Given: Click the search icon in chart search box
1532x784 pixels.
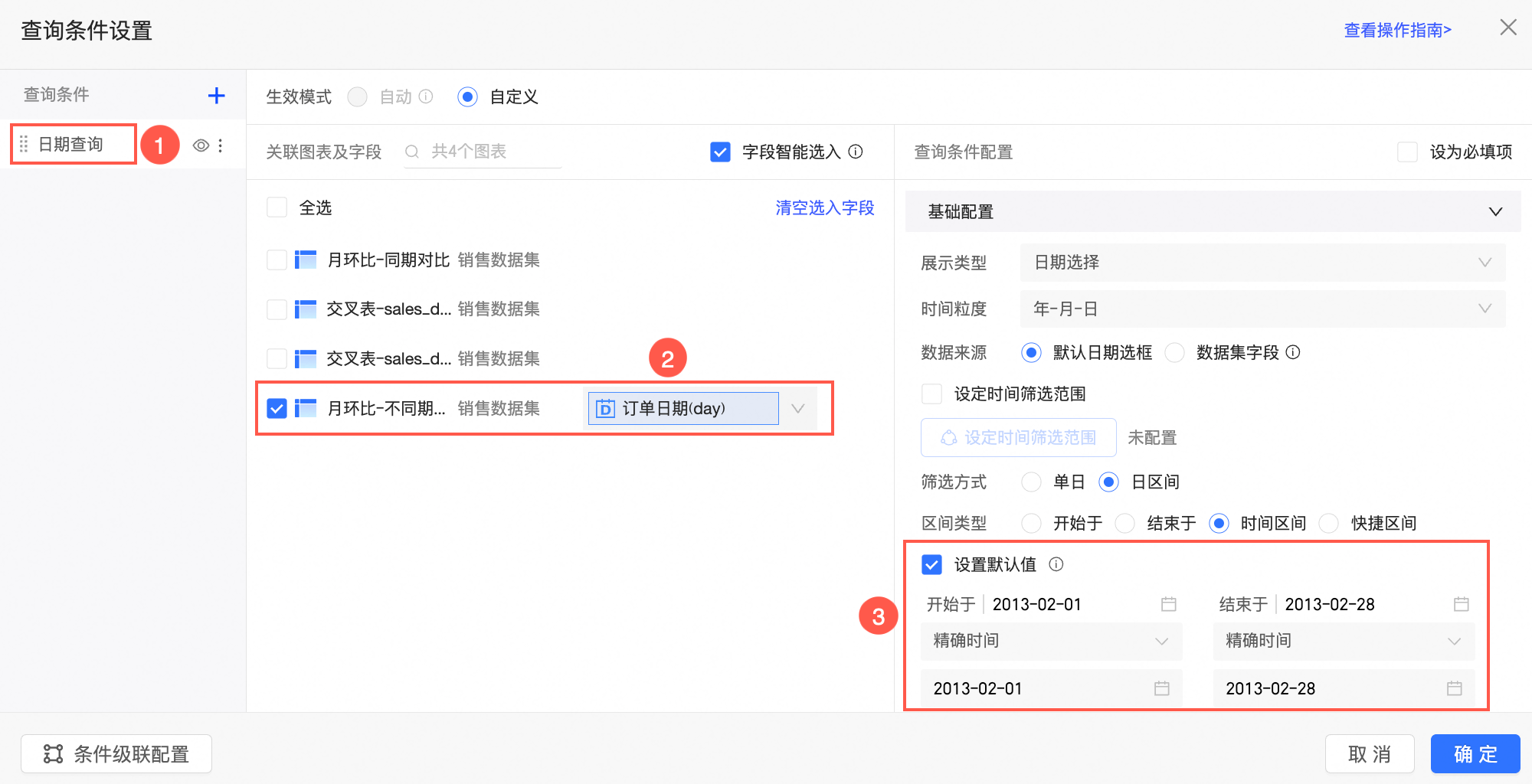Looking at the screenshot, I should 412,152.
